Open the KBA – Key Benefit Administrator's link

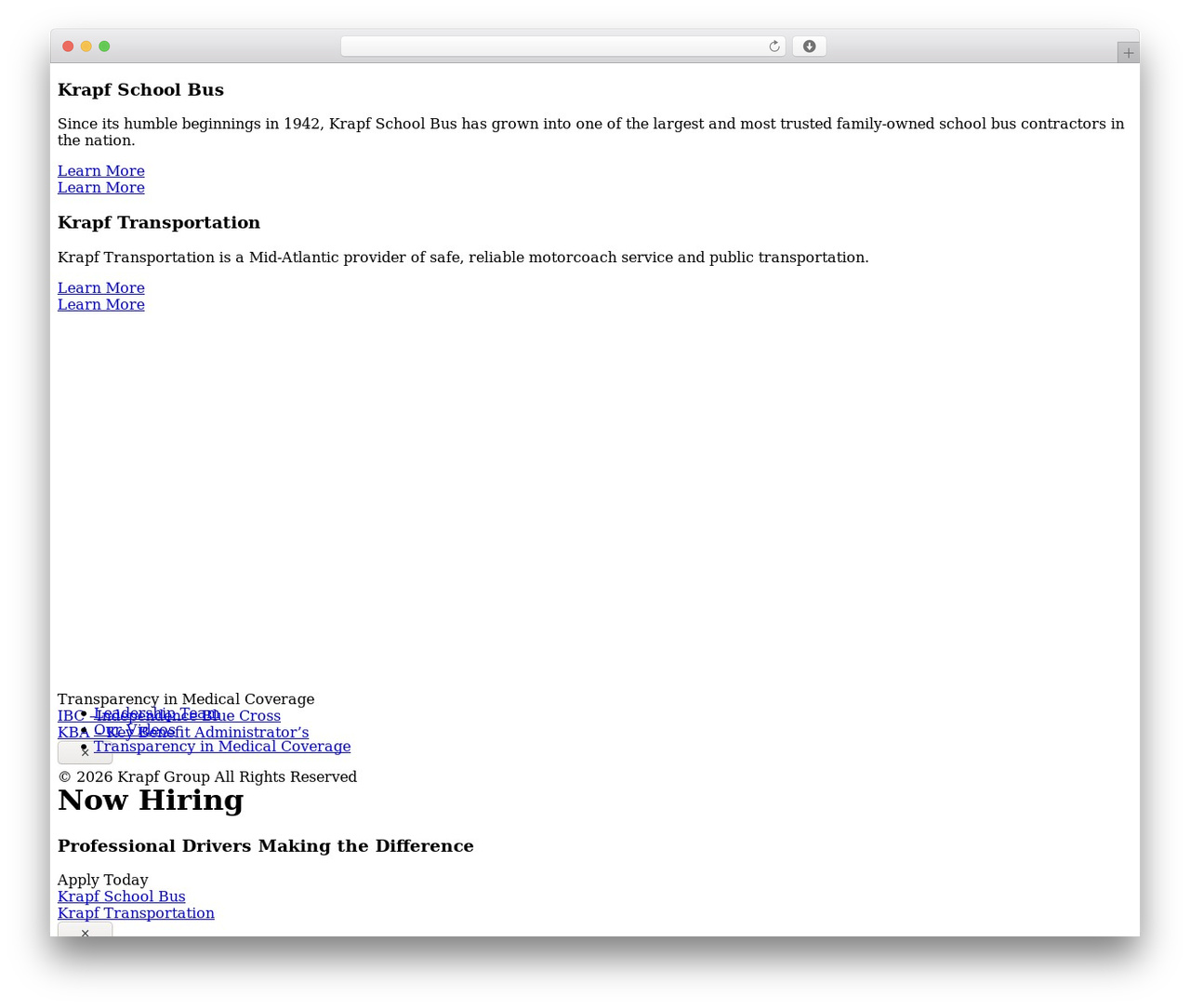(183, 733)
